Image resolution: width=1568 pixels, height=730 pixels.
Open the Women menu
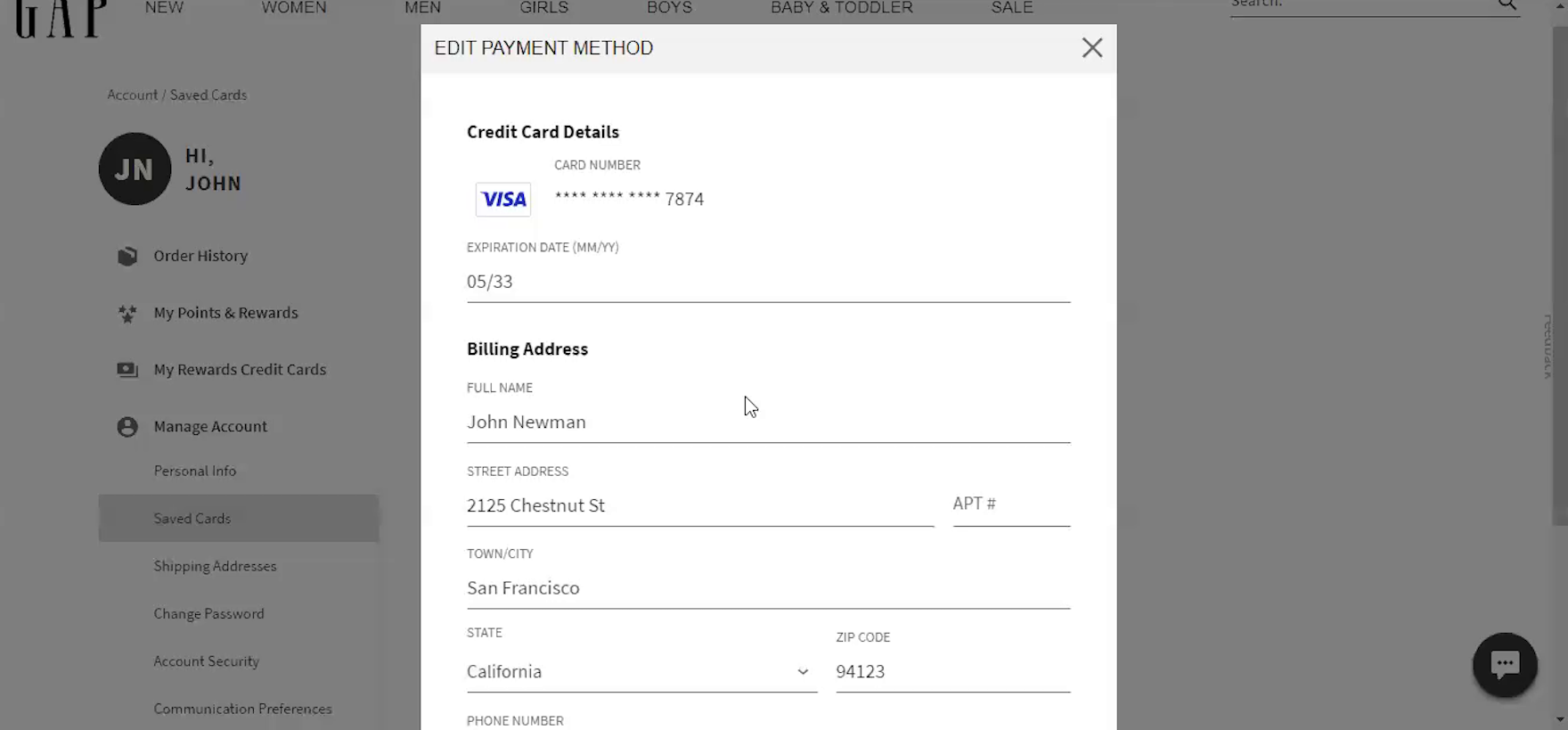294,8
